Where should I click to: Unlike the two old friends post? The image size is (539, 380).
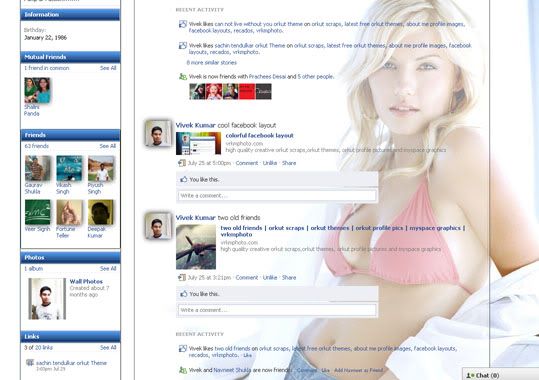(270, 278)
